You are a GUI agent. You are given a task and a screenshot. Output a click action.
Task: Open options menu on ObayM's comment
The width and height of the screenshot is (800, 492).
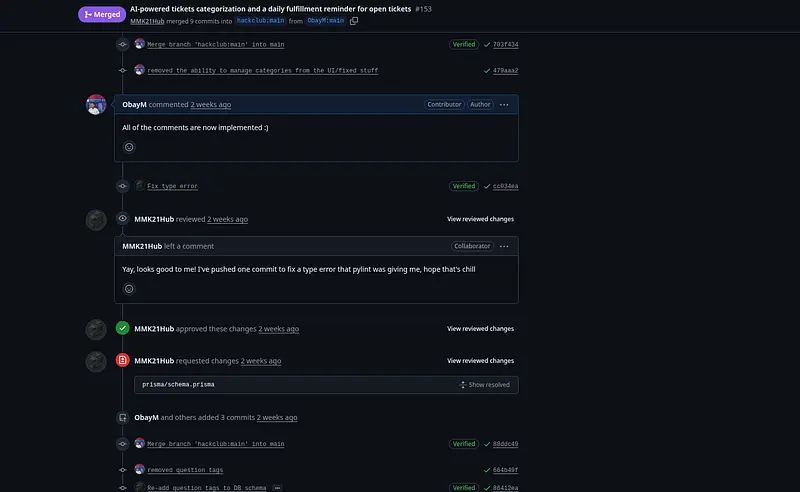point(504,104)
